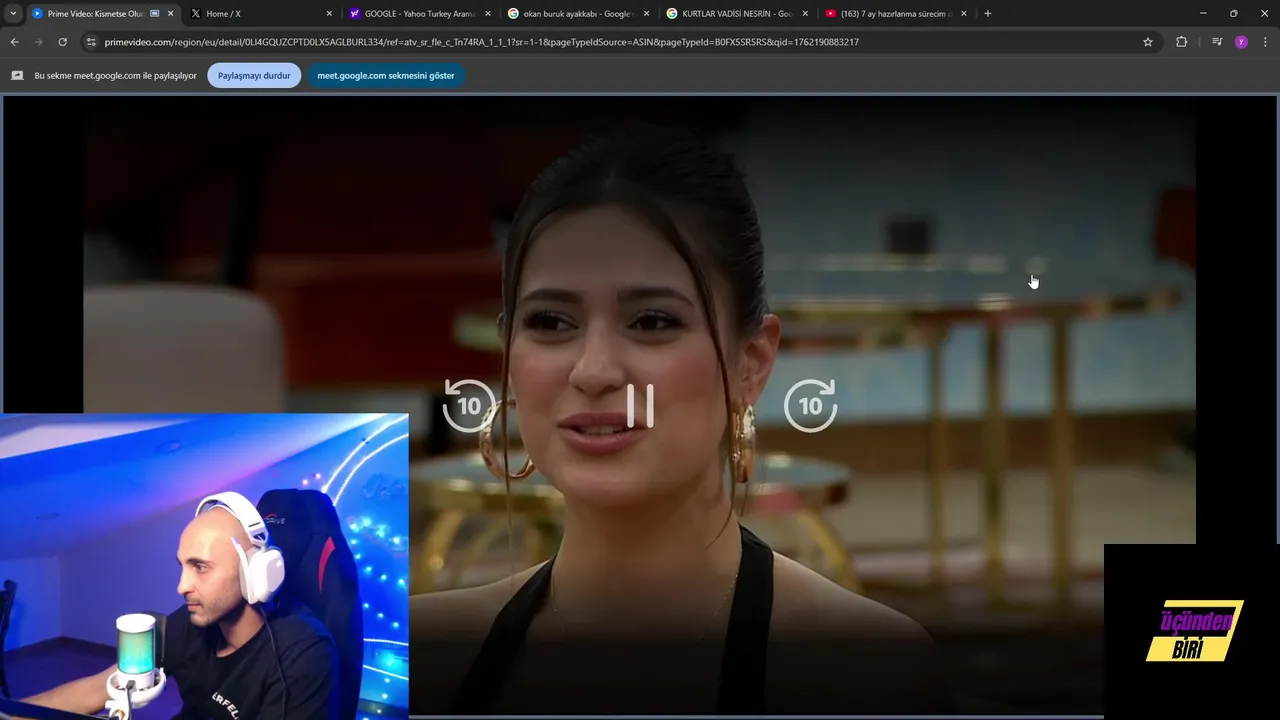Click the webcam overlay of the streamer
1280x720 pixels.
204,566
